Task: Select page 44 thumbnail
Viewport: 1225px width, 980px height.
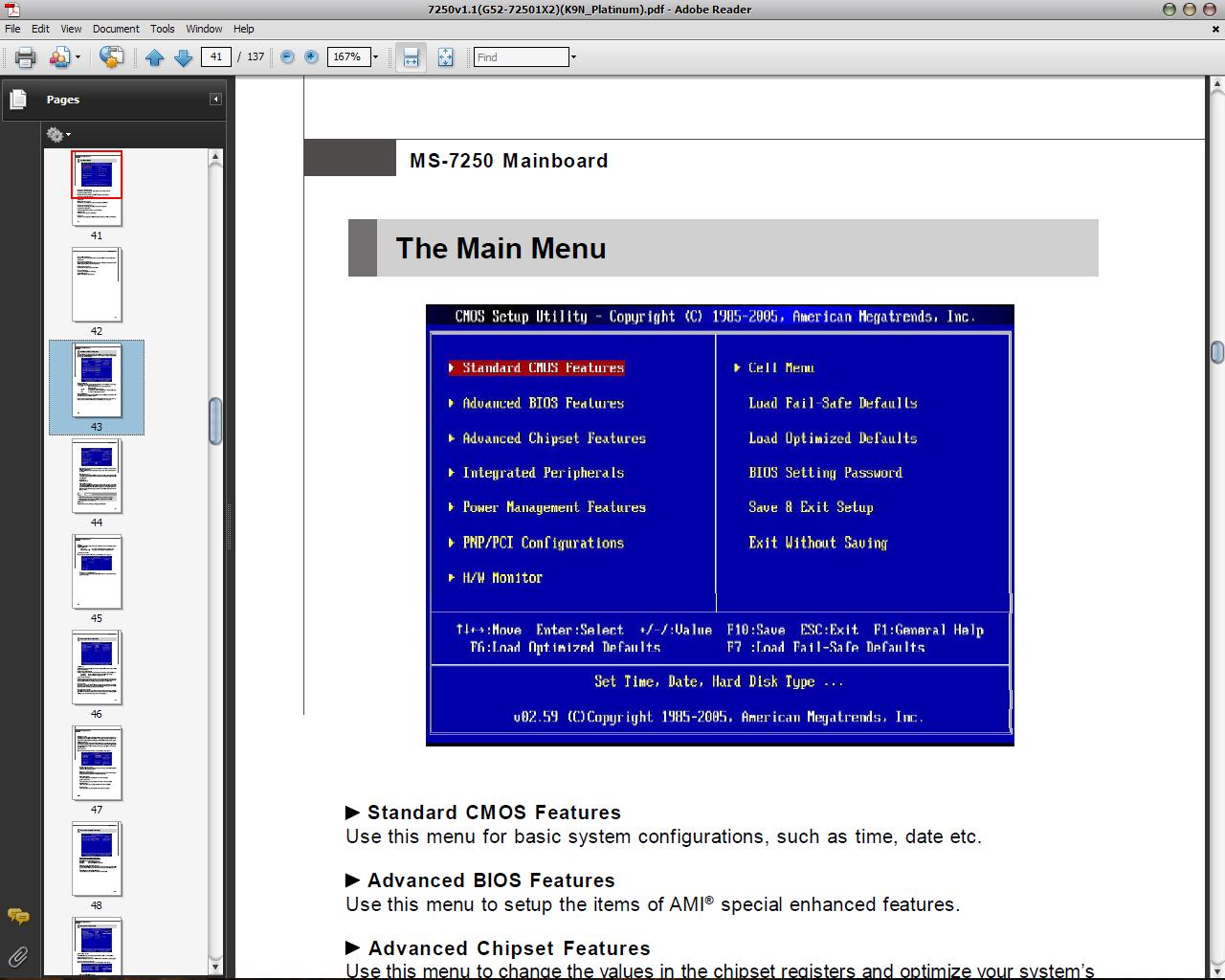Action: click(97, 477)
